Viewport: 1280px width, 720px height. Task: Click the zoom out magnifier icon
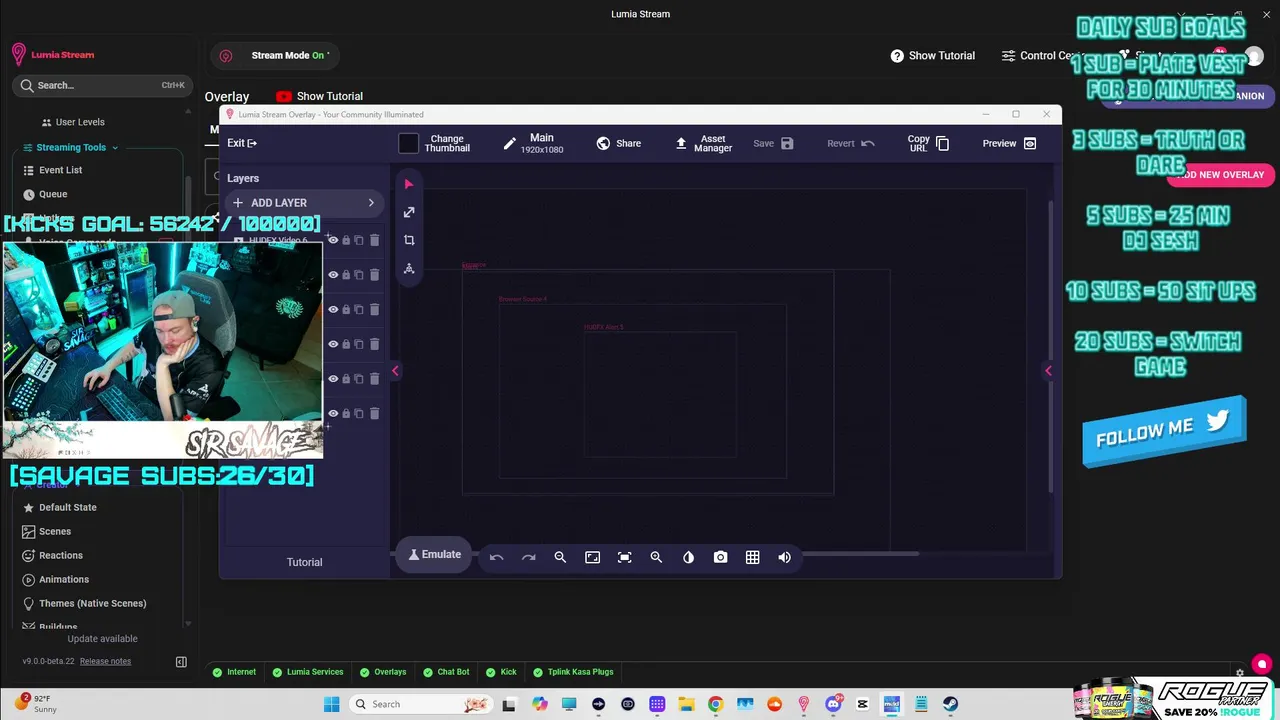tap(560, 557)
